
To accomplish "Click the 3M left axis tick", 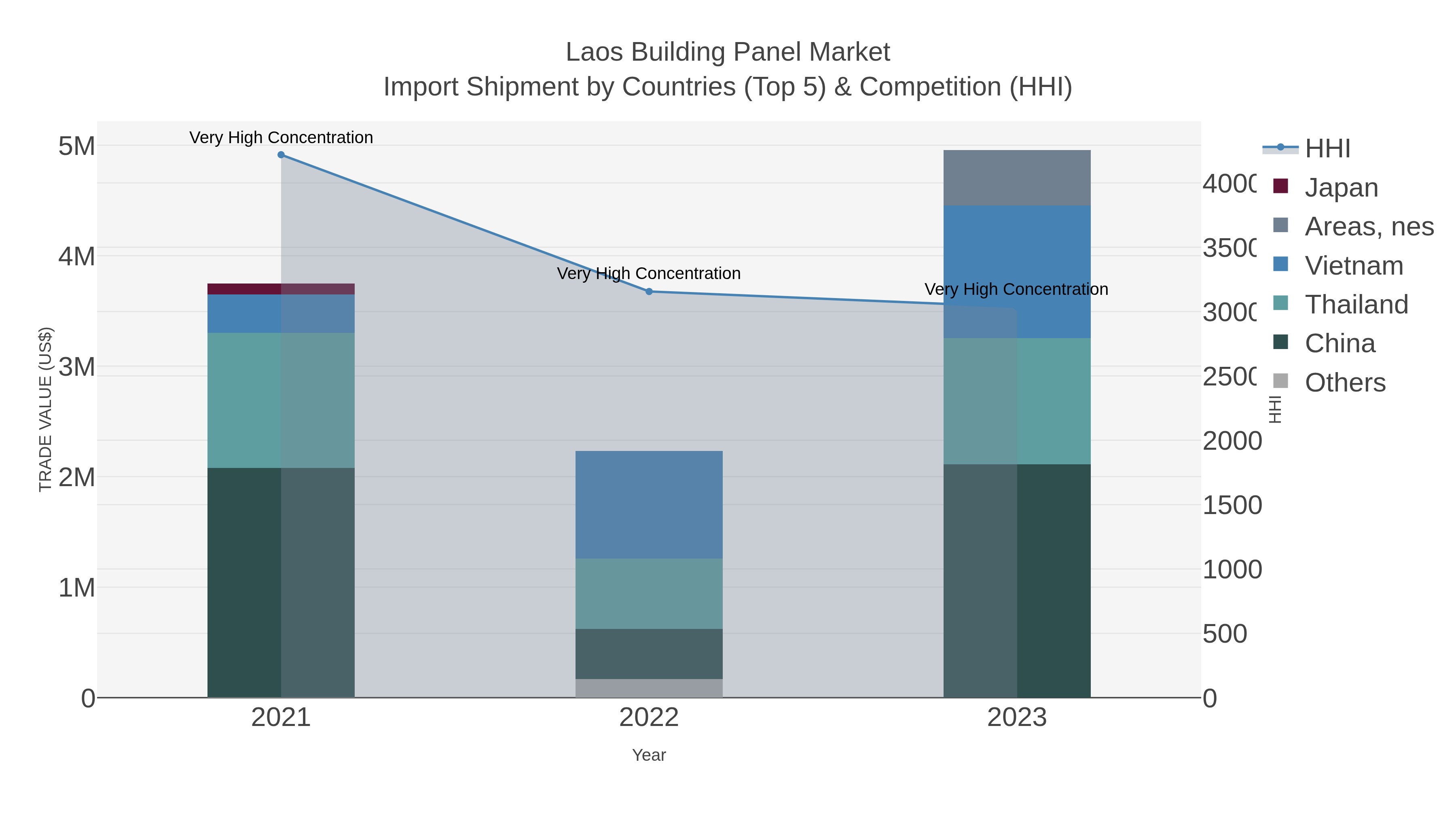I will pyautogui.click(x=77, y=367).
